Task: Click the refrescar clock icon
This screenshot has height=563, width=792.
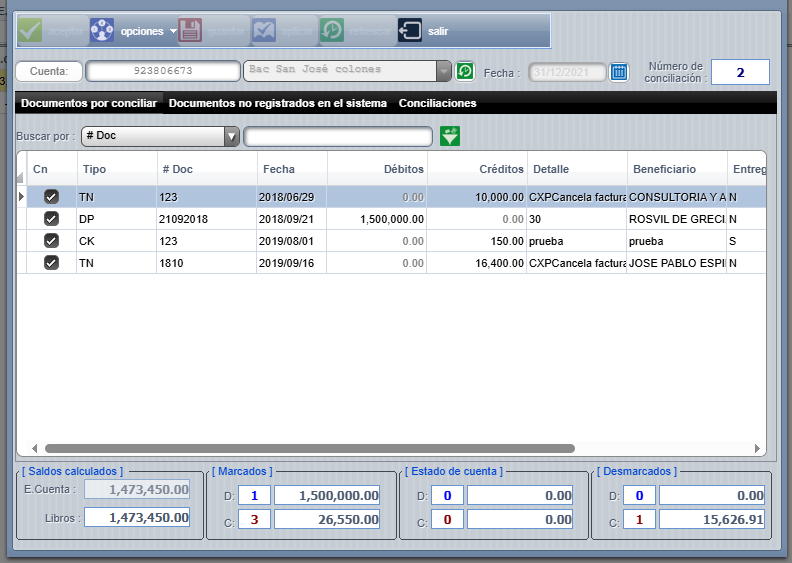Action: [332, 31]
